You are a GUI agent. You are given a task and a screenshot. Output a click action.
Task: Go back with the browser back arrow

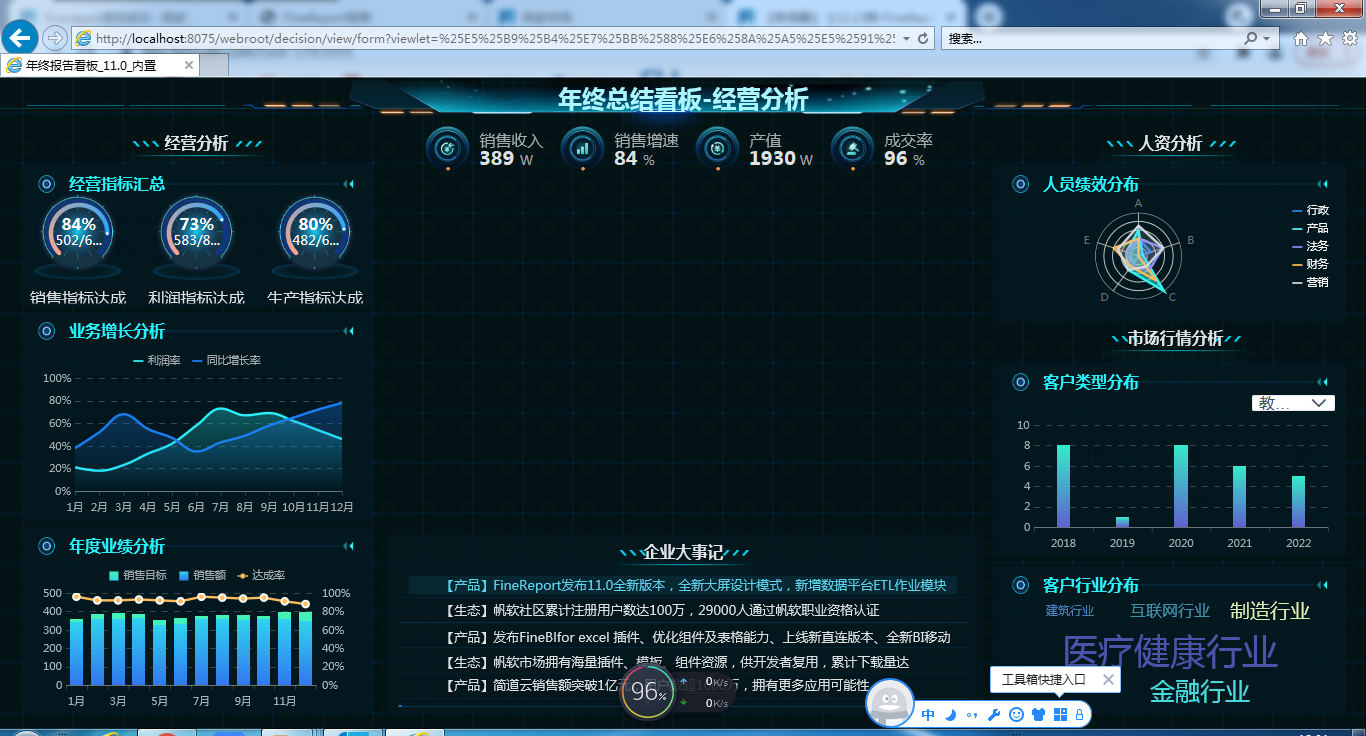[20, 38]
